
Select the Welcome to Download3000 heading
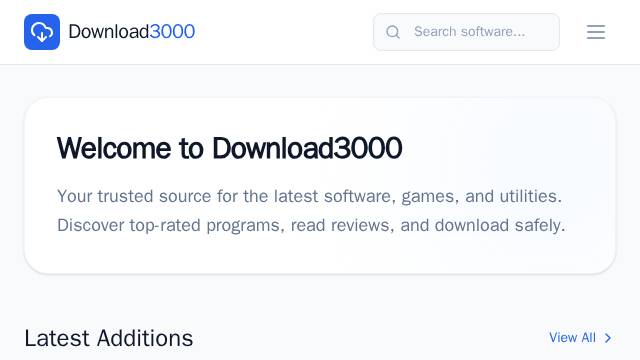[229, 148]
